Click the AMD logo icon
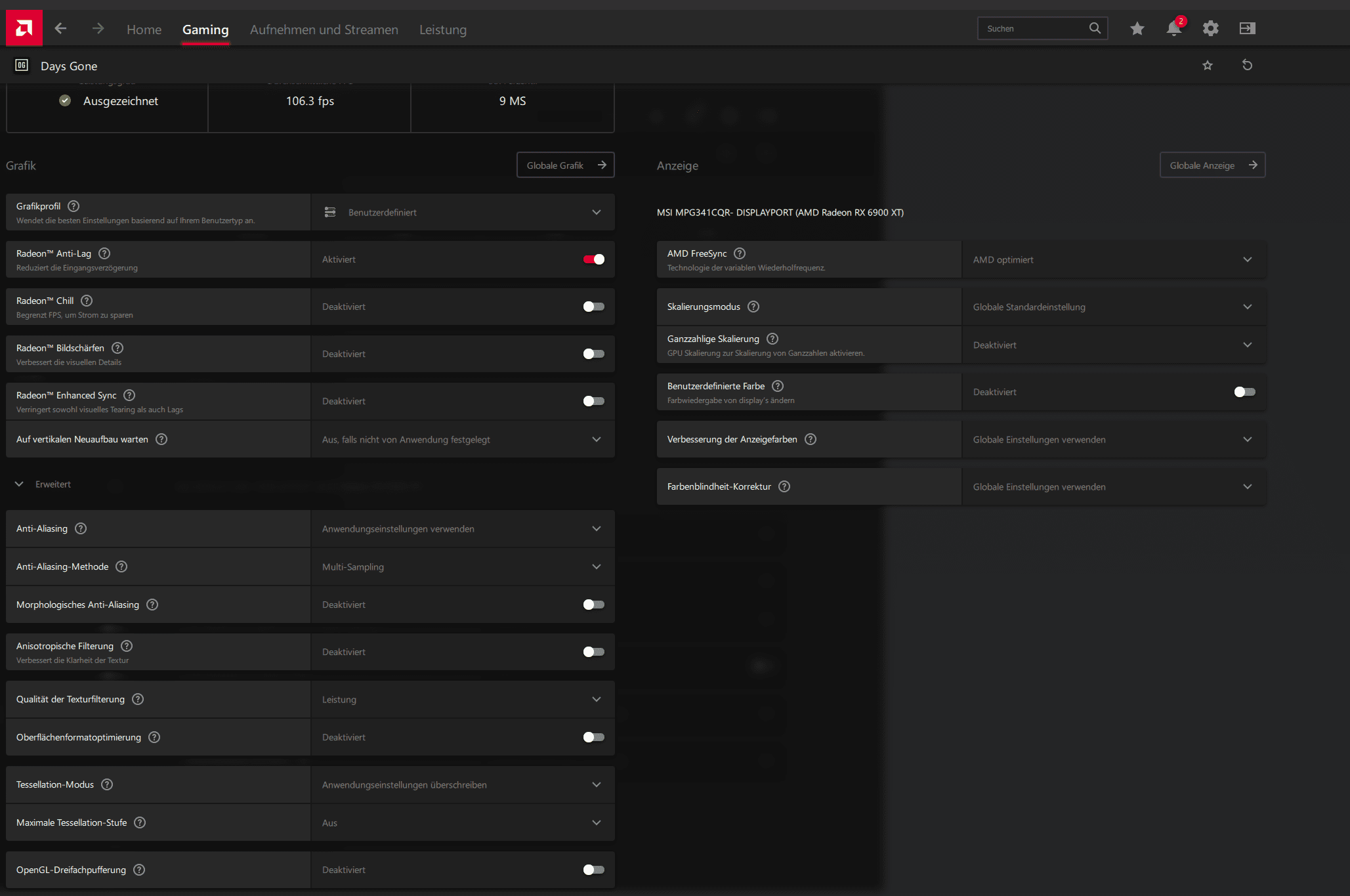 coord(24,28)
